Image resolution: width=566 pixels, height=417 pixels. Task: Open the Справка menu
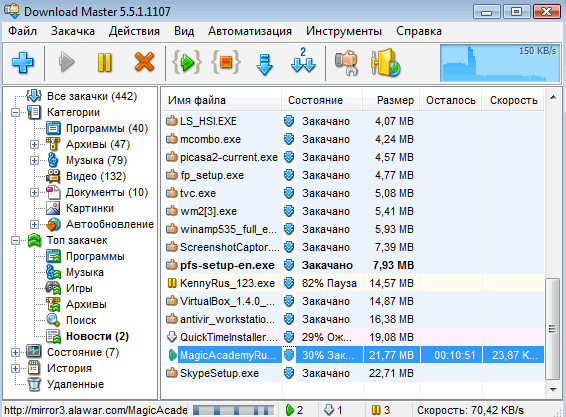pyautogui.click(x=419, y=31)
